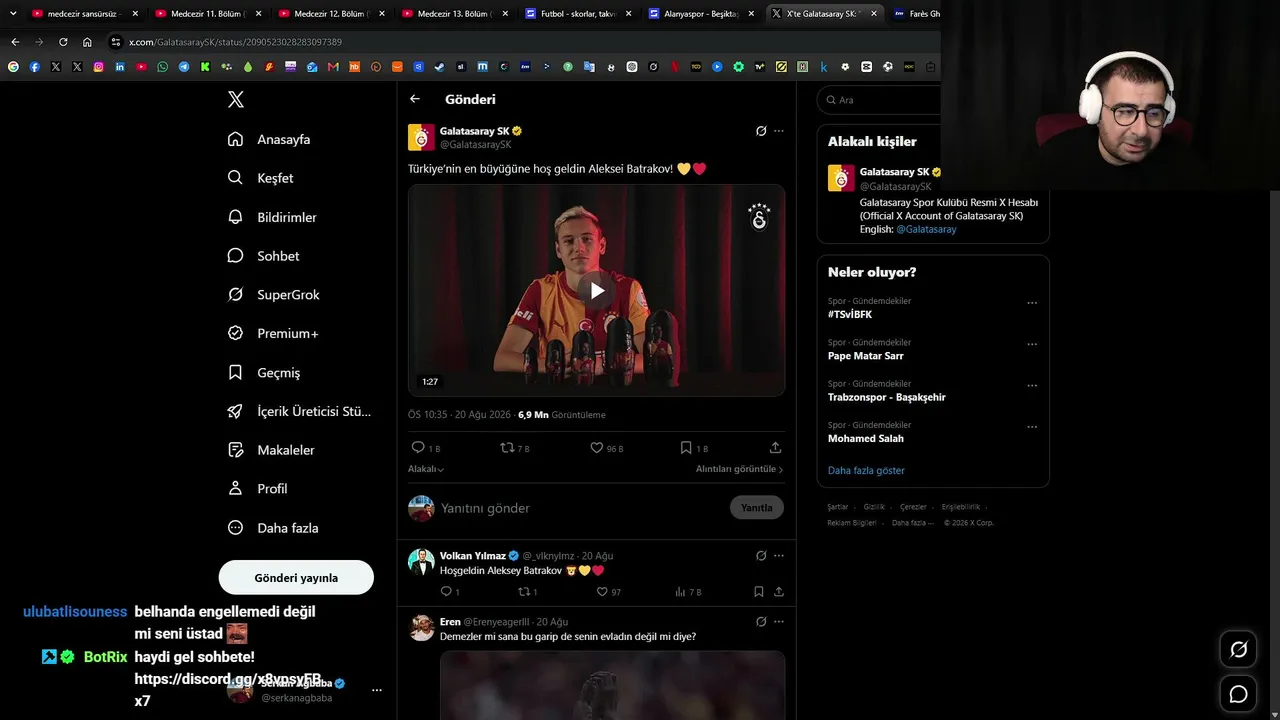Ask Grok about Eren's reply
The width and height of the screenshot is (1280, 720).
click(761, 622)
